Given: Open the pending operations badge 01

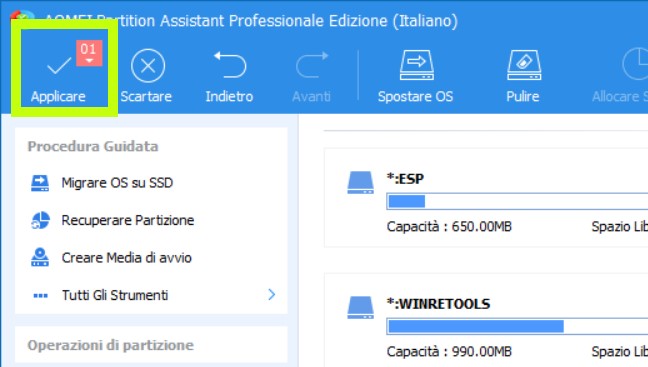Looking at the screenshot, I should (x=89, y=53).
